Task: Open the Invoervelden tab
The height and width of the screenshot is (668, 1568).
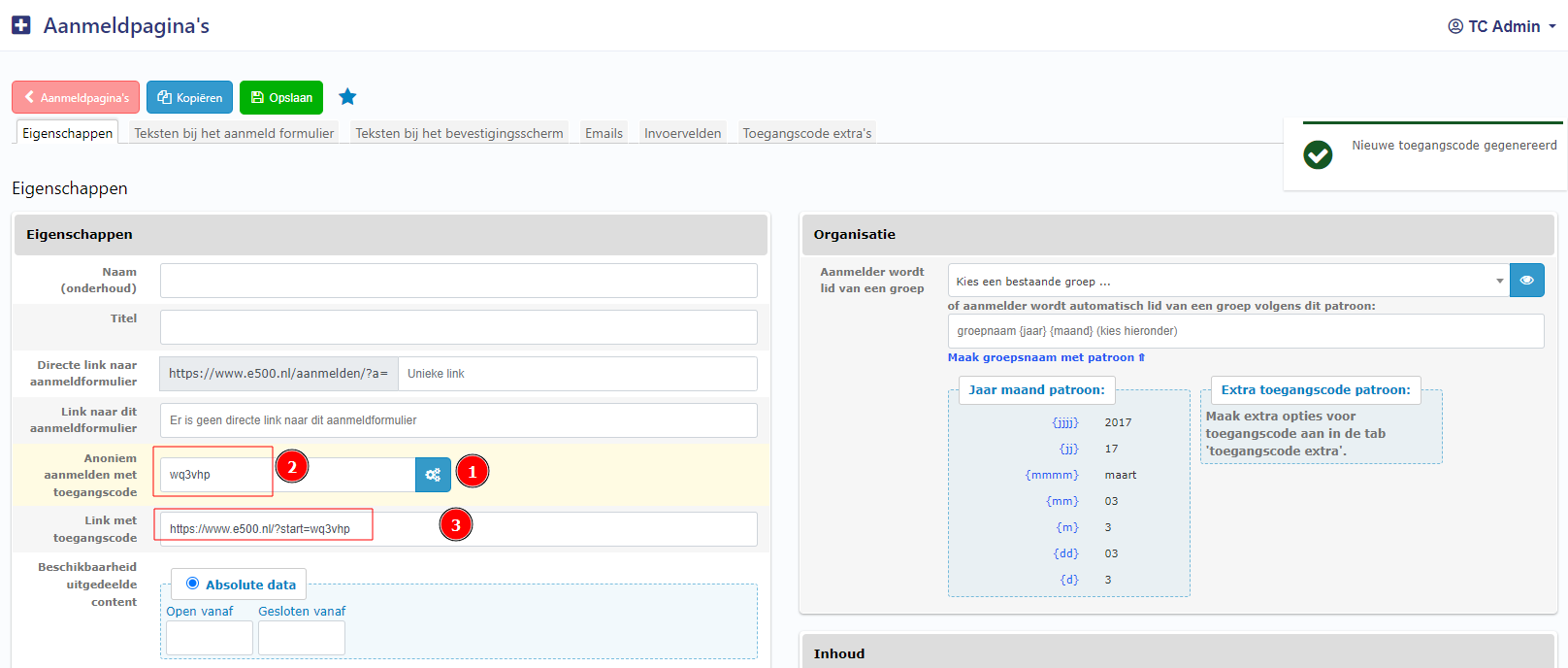Action: tap(682, 133)
